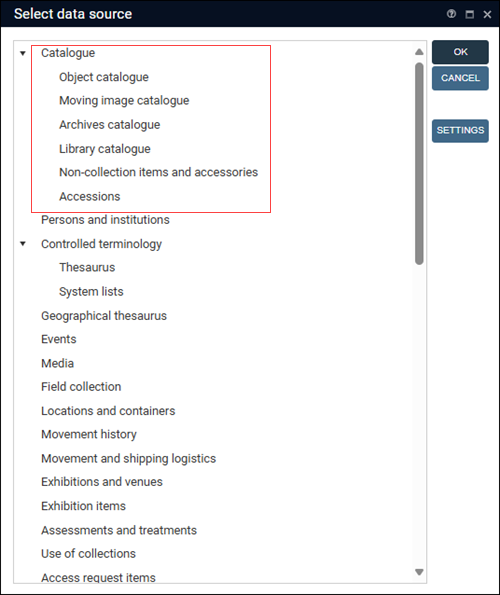Open the SETTINGS button
Image resolution: width=500 pixels, height=595 pixels.
460,131
